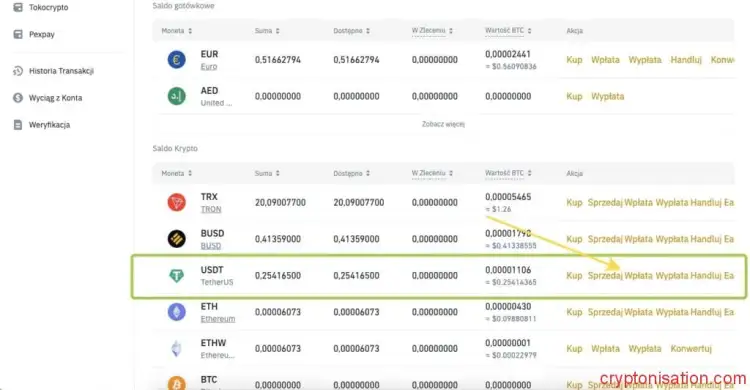The width and height of the screenshot is (750, 390).
Task: Select the Saldo Krypto section heading
Action: 175,148
